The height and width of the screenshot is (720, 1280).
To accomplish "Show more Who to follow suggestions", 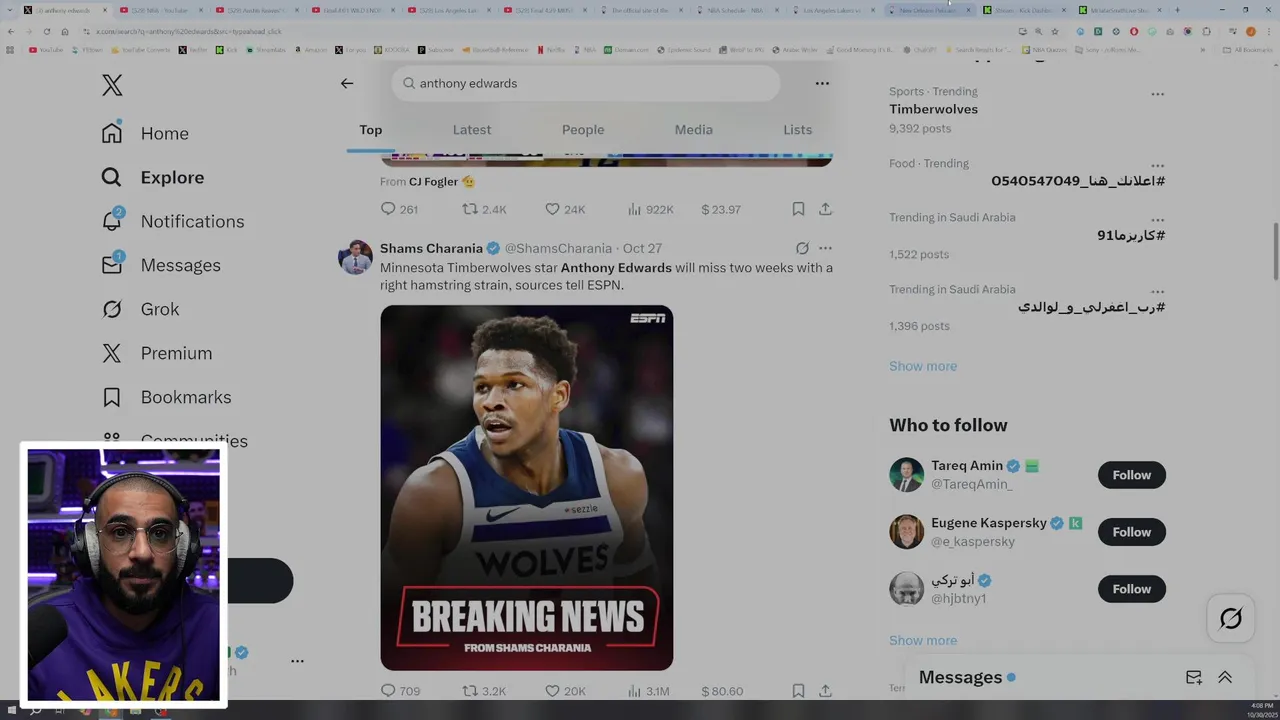I will click(x=923, y=640).
